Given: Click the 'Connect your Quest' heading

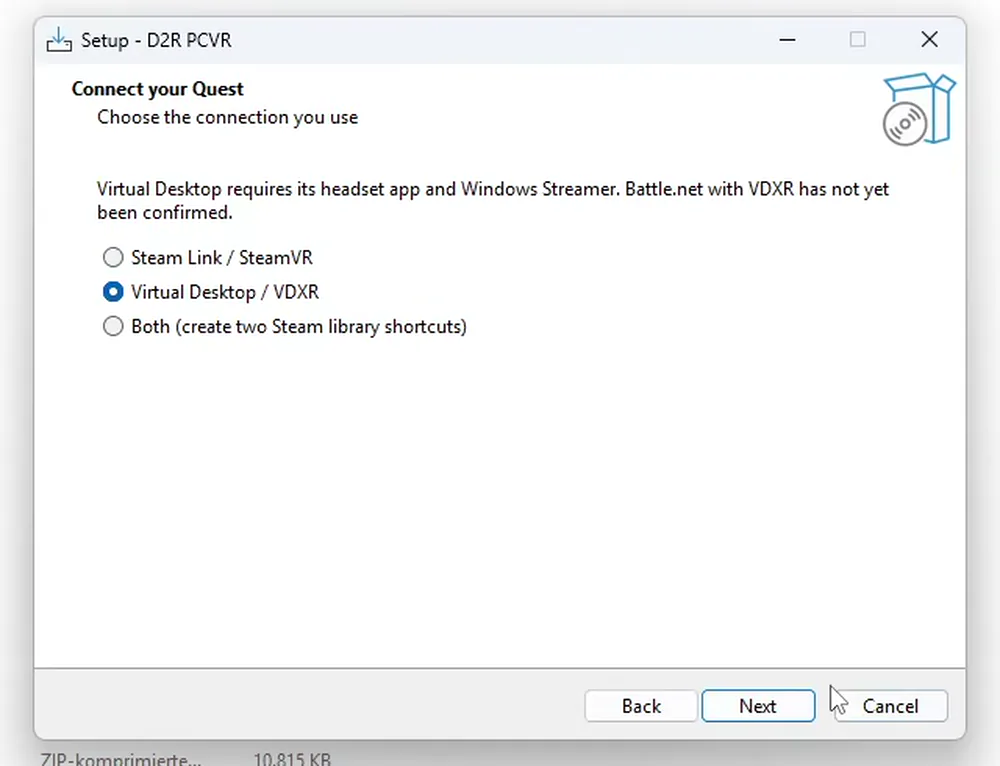Looking at the screenshot, I should tap(158, 89).
